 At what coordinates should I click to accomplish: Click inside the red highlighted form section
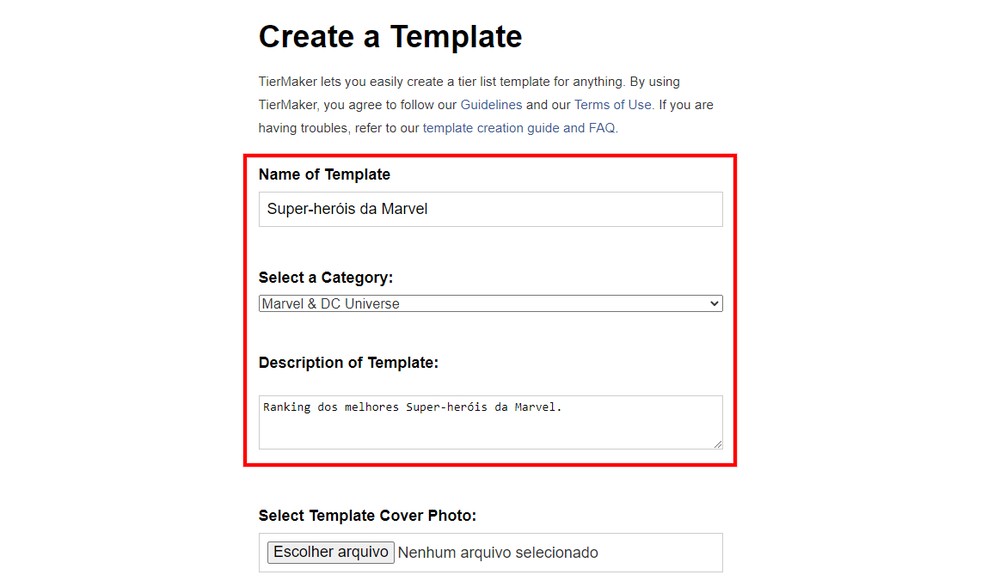pos(490,250)
